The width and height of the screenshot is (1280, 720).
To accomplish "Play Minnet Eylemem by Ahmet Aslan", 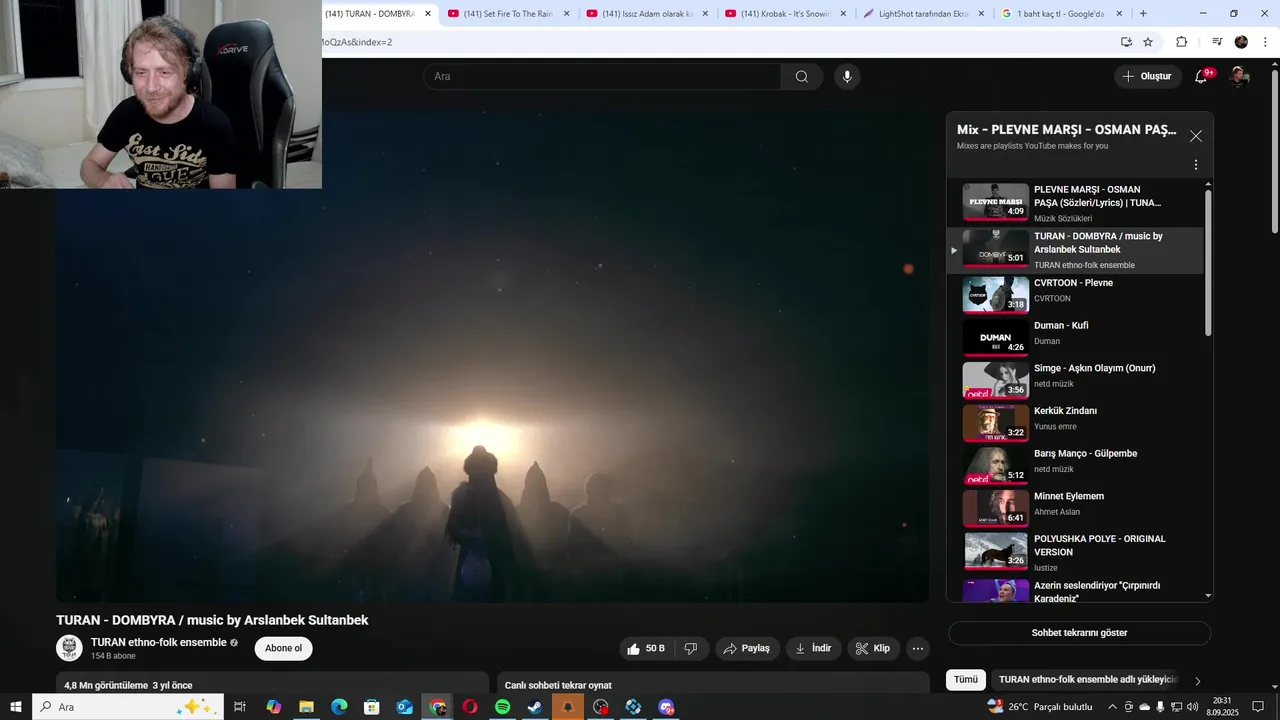I will pos(1075,509).
